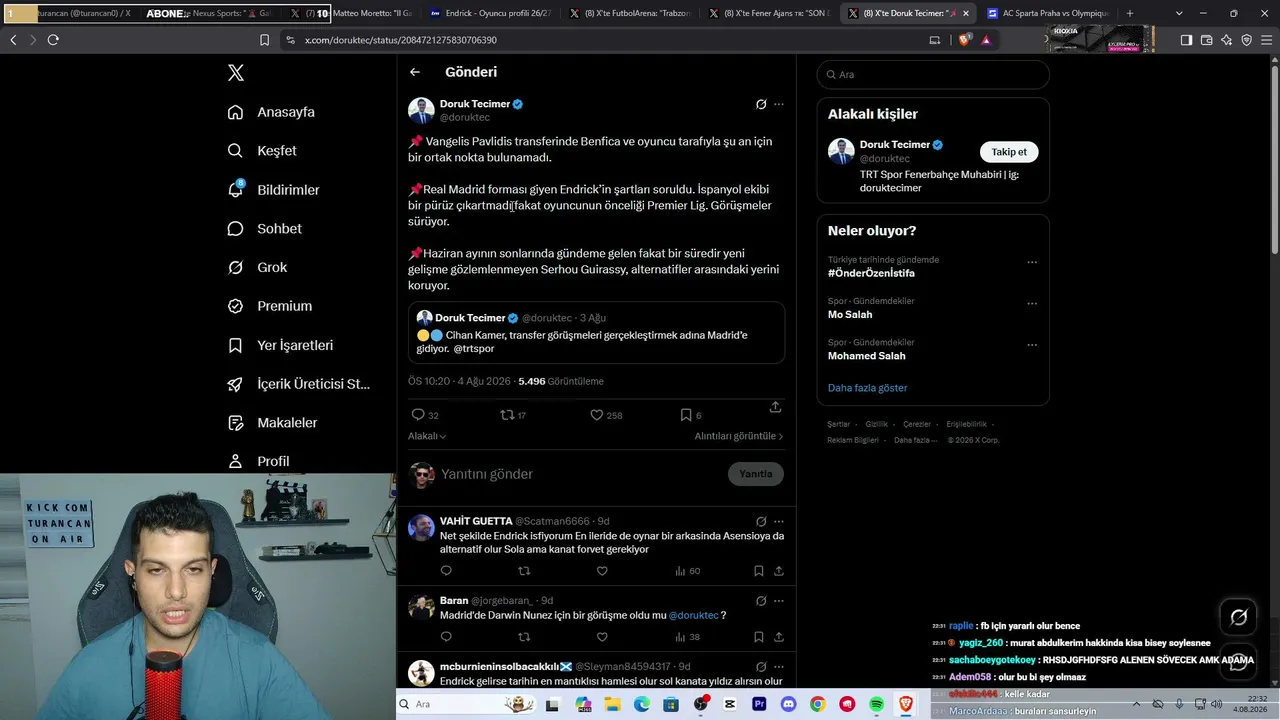This screenshot has width=1280, height=720.
Task: Follow Doruk Tecimer with Takip et
Action: pos(1009,152)
